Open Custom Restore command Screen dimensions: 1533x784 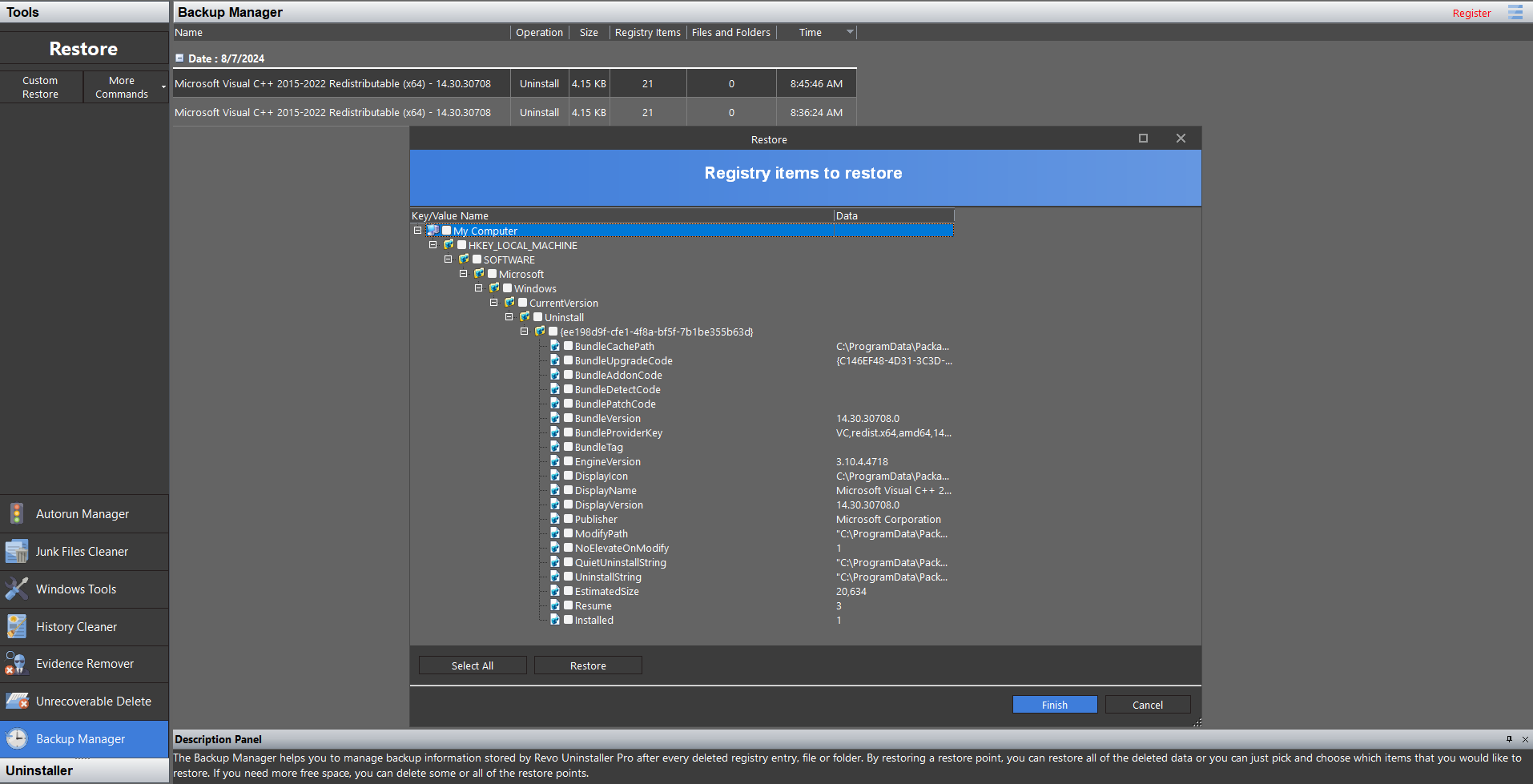(41, 87)
